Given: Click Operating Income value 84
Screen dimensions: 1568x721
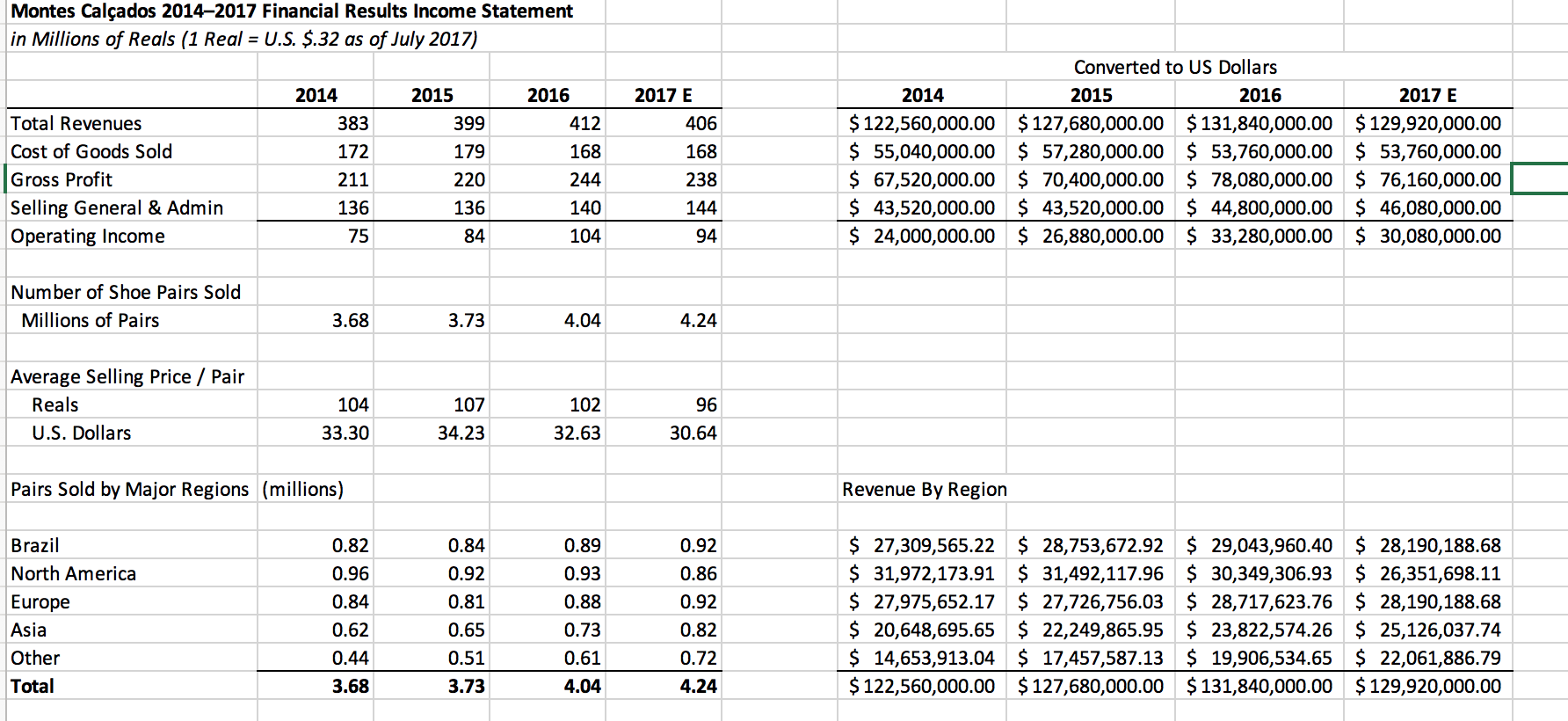Looking at the screenshot, I should point(475,237).
